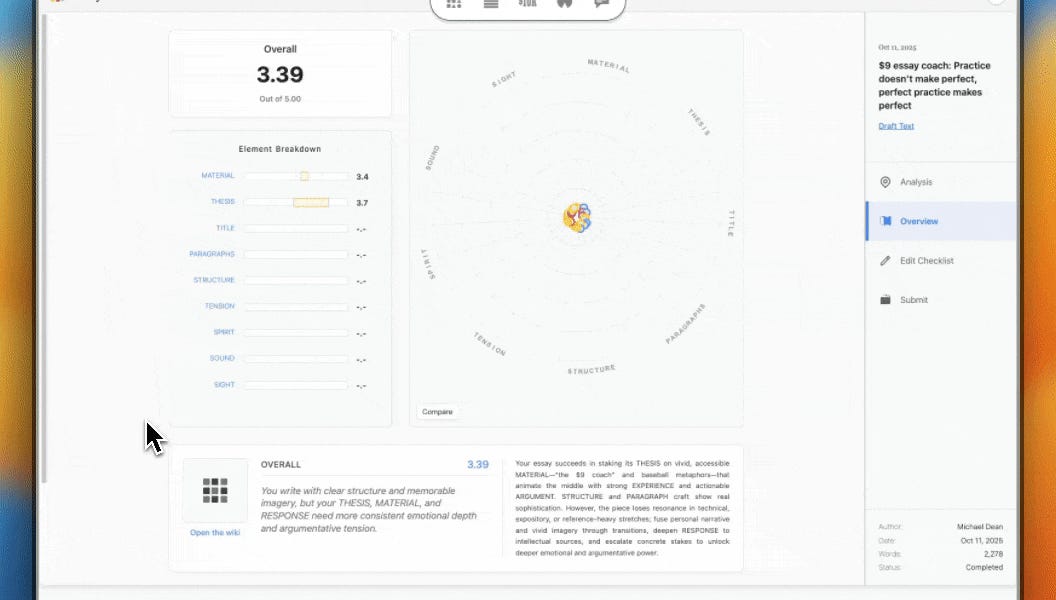Select the Overview sidebar item
This screenshot has height=600, width=1056.
(941, 221)
